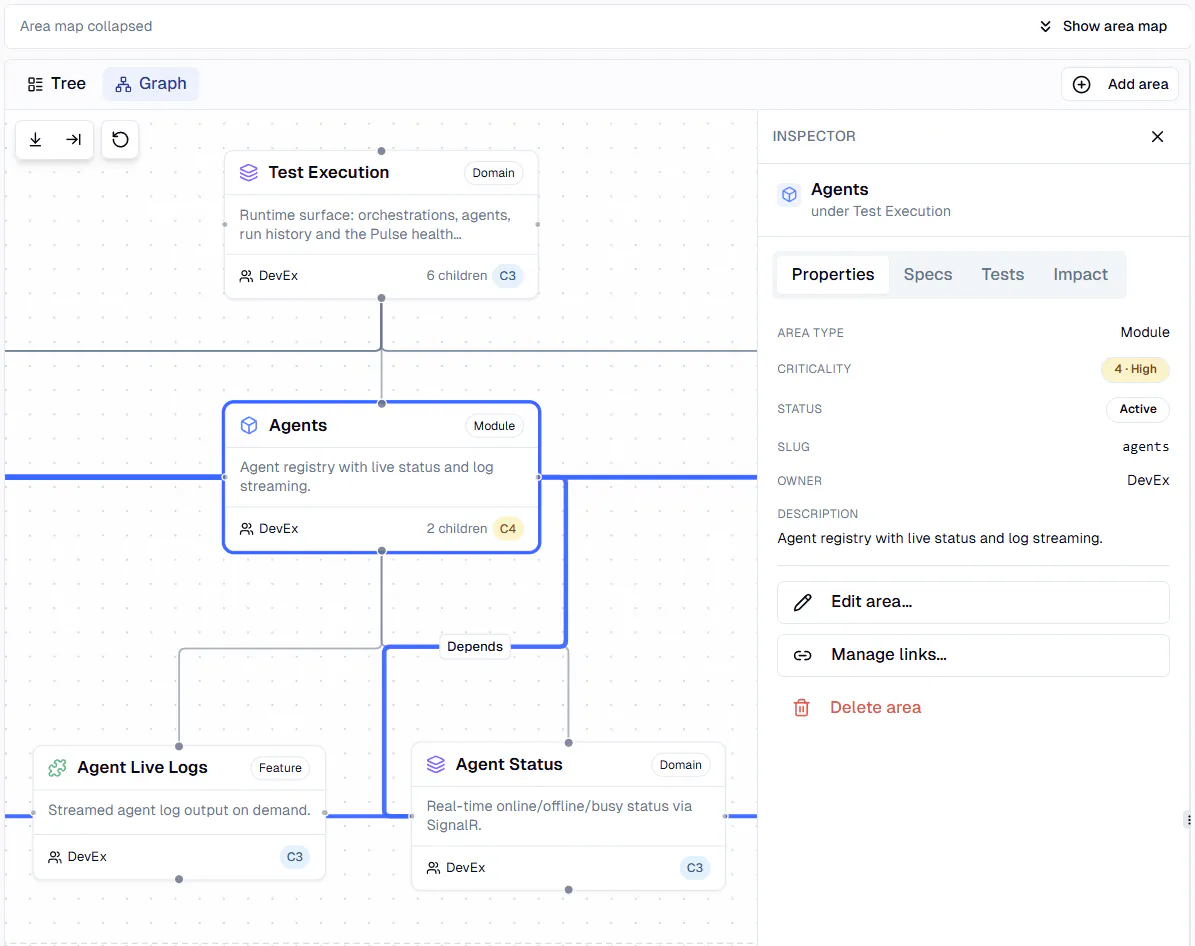Click the Module badge on Agents card
Screen dimensions: 1195x946
pyautogui.click(x=494, y=426)
